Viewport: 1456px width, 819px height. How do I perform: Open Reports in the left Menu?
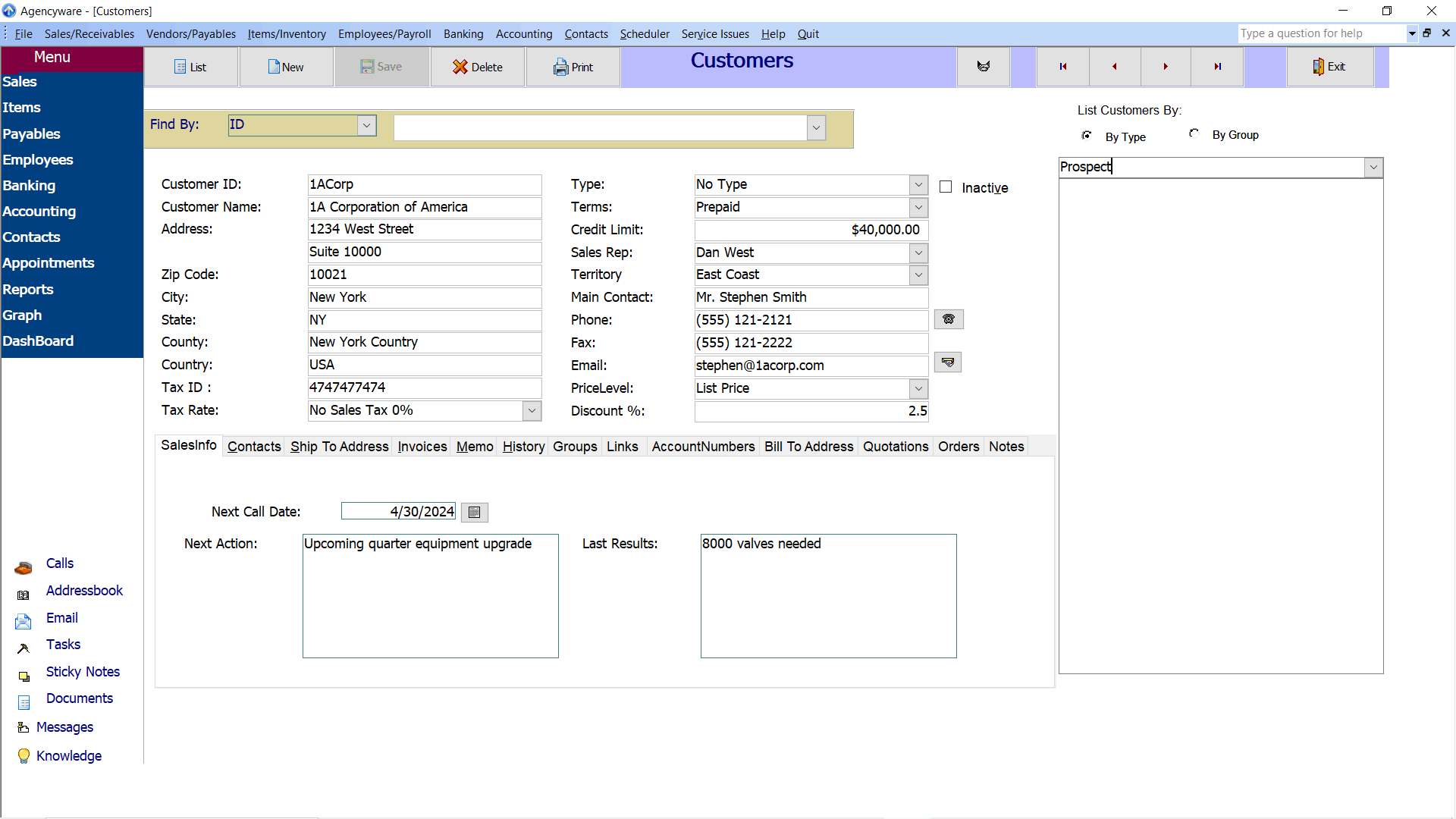28,290
